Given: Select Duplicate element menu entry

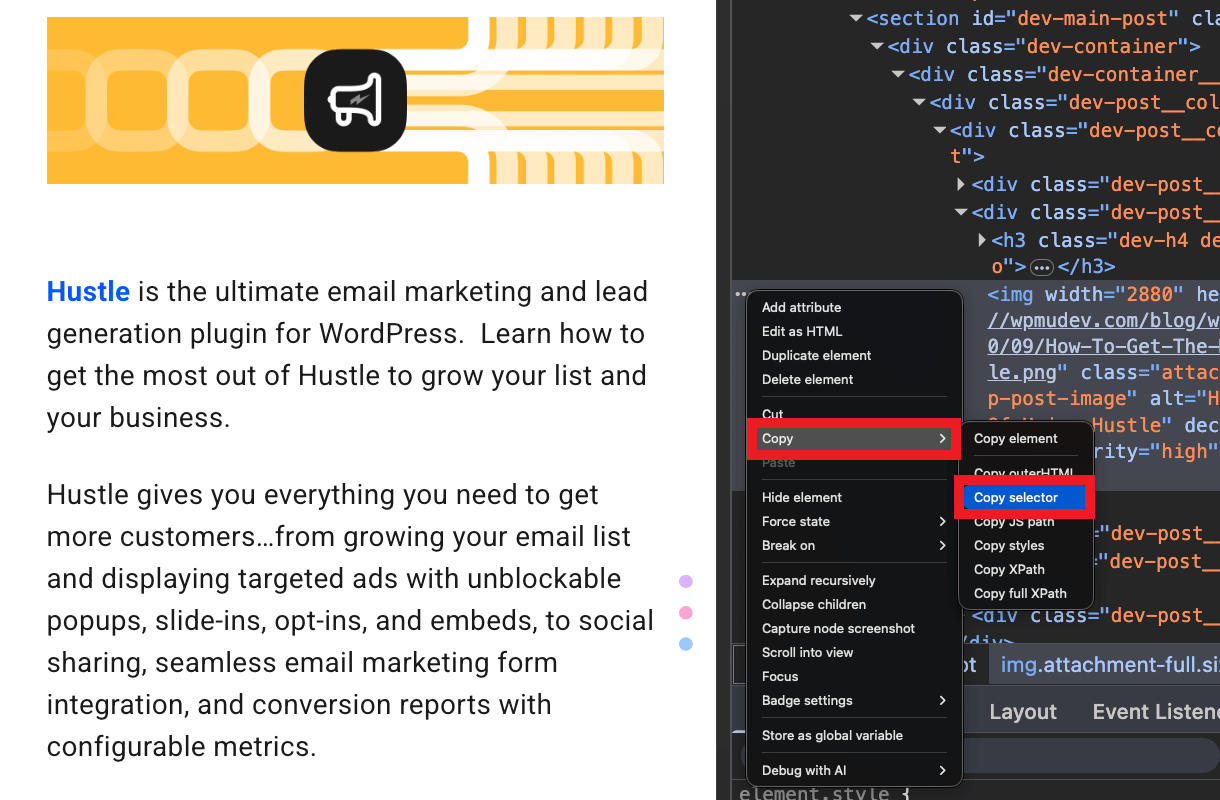Looking at the screenshot, I should coord(816,355).
